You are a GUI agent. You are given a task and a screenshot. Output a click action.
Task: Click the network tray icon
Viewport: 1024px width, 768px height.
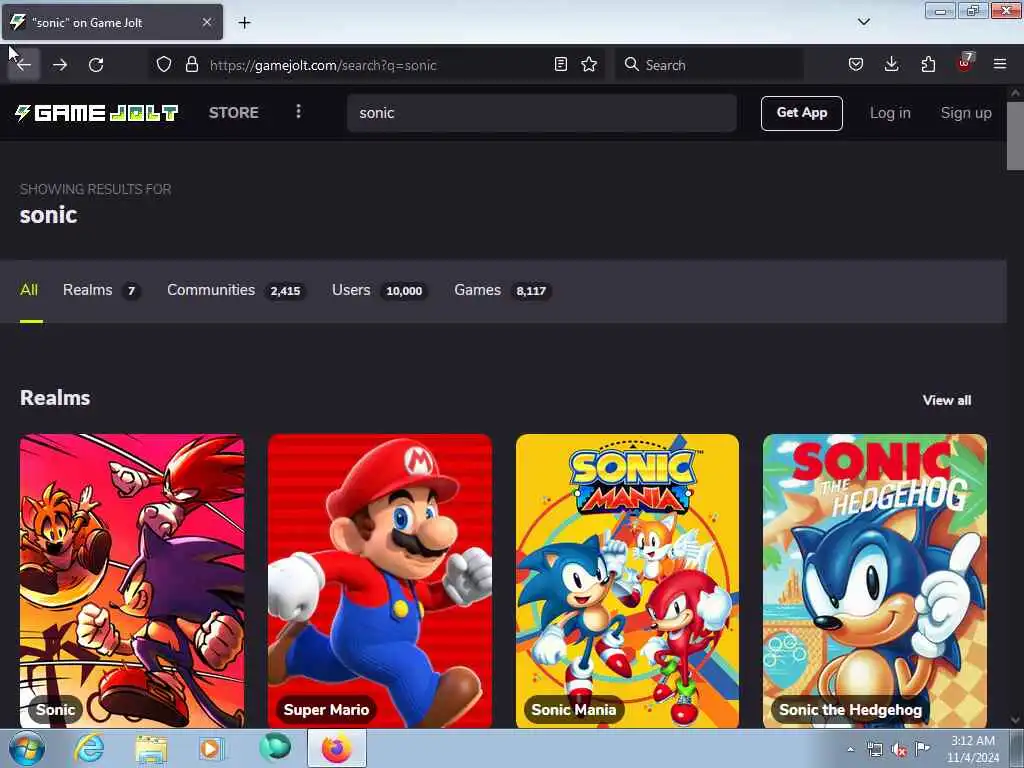coord(874,750)
